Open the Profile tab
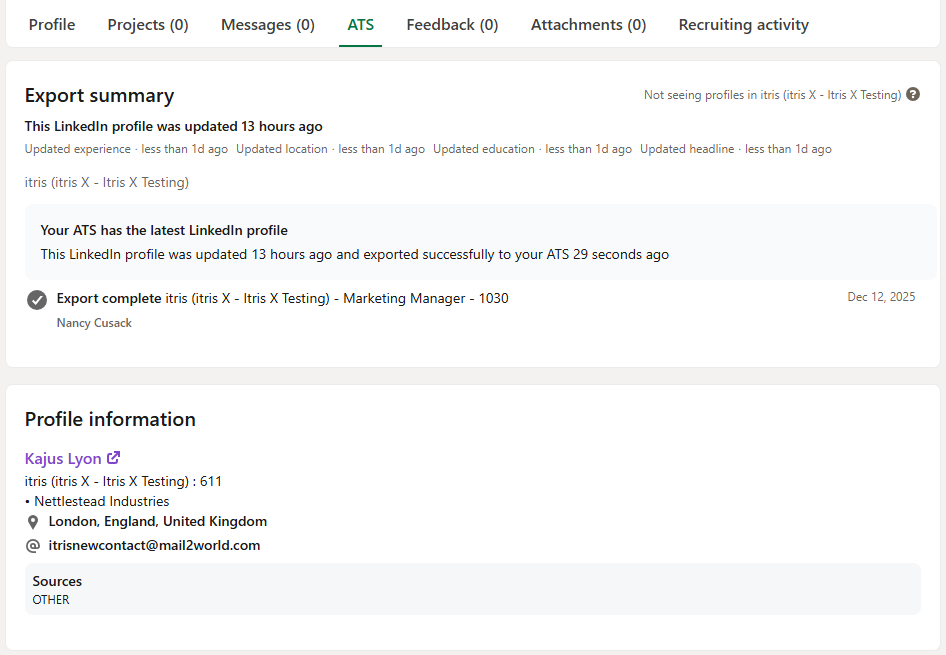This screenshot has height=655, width=946. click(x=52, y=25)
